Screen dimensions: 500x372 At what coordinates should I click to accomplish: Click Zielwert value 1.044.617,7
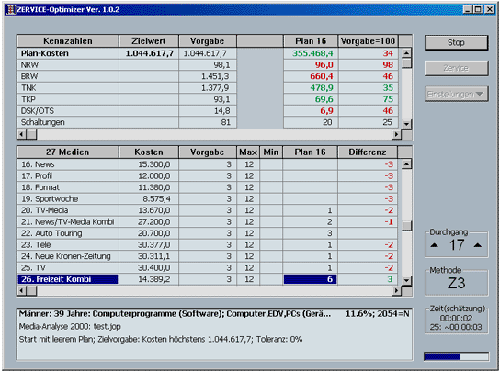pyautogui.click(x=150, y=53)
